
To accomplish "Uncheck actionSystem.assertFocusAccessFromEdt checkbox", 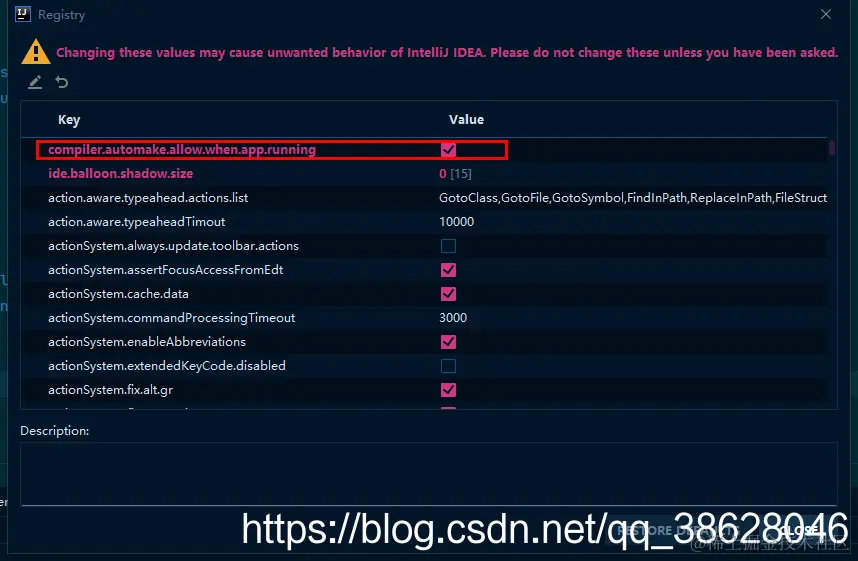I will (448, 270).
